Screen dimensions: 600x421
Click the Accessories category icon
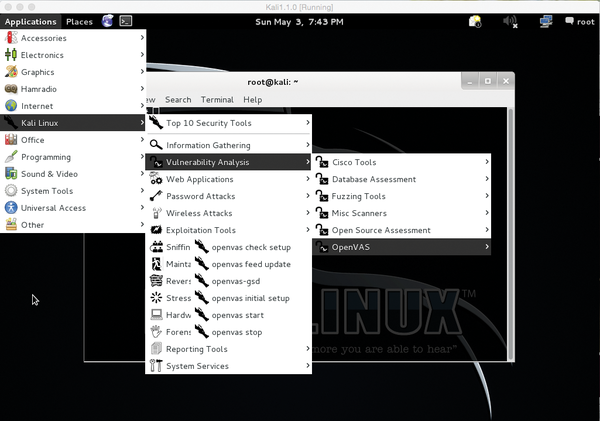(11, 38)
